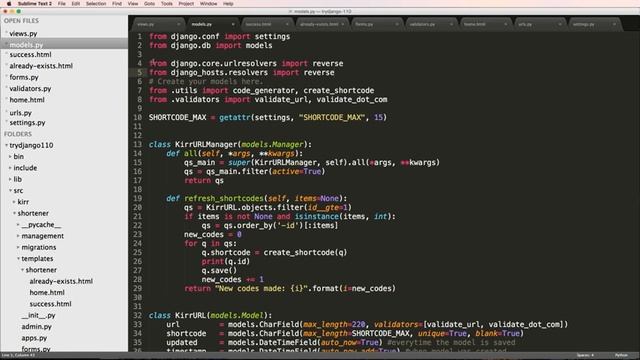
Task: Click line number 13 in the gutter
Action: click(x=137, y=144)
